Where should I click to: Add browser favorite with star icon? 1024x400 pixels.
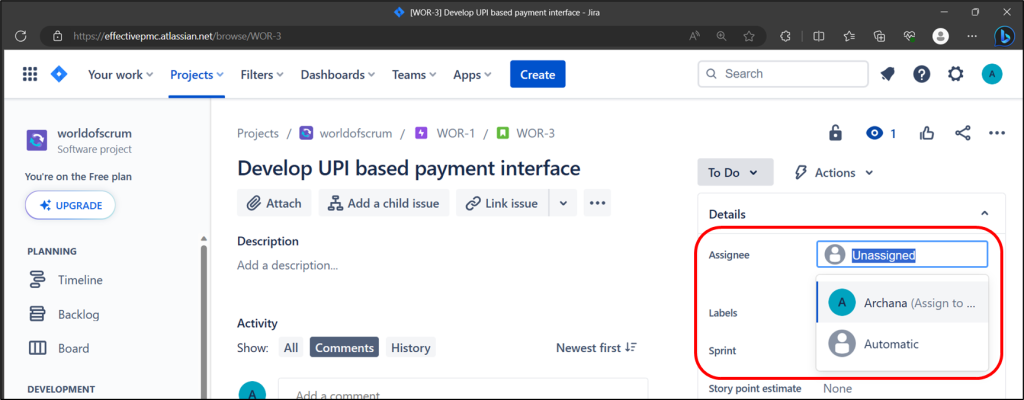[749, 37]
